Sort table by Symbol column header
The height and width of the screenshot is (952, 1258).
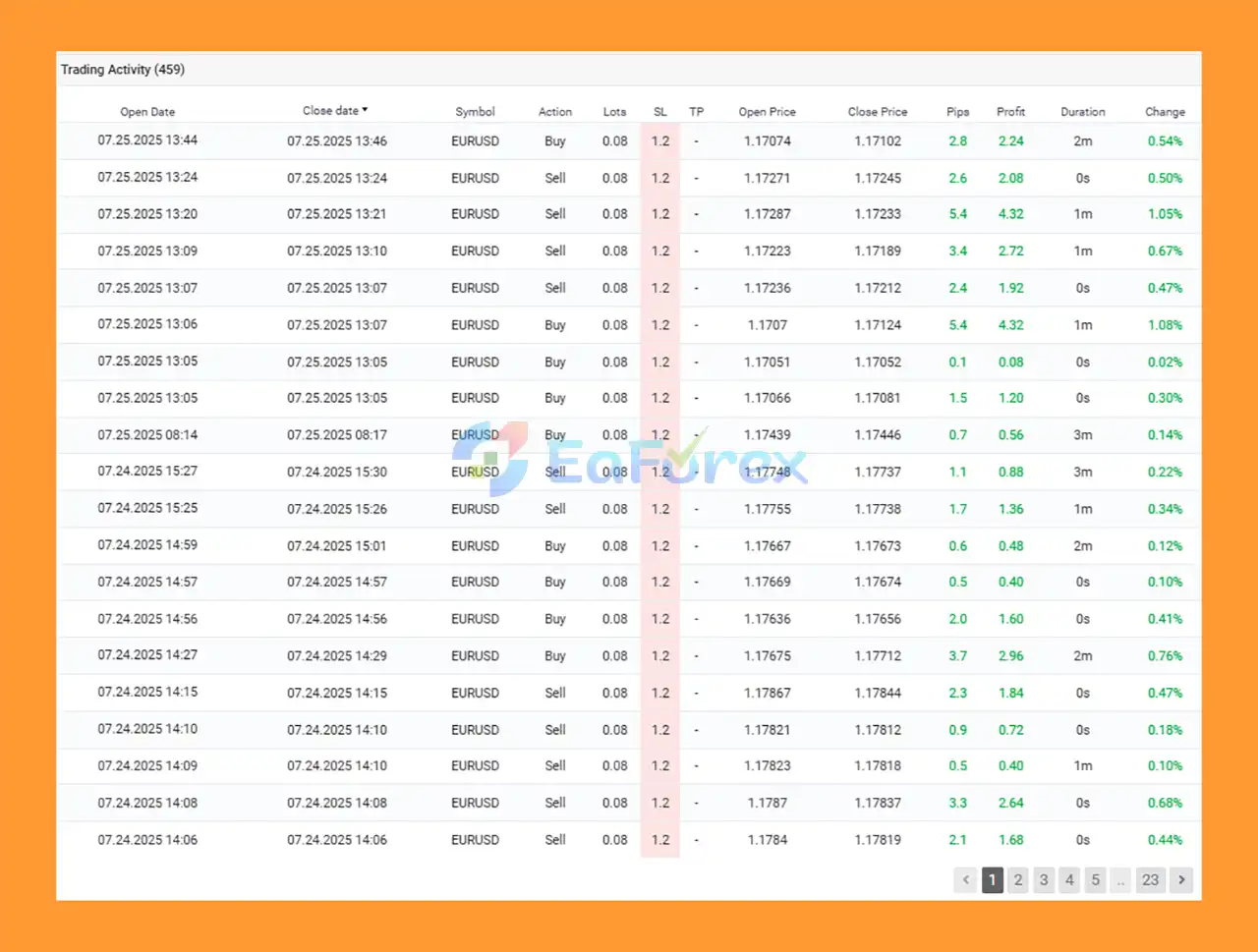coord(475,112)
